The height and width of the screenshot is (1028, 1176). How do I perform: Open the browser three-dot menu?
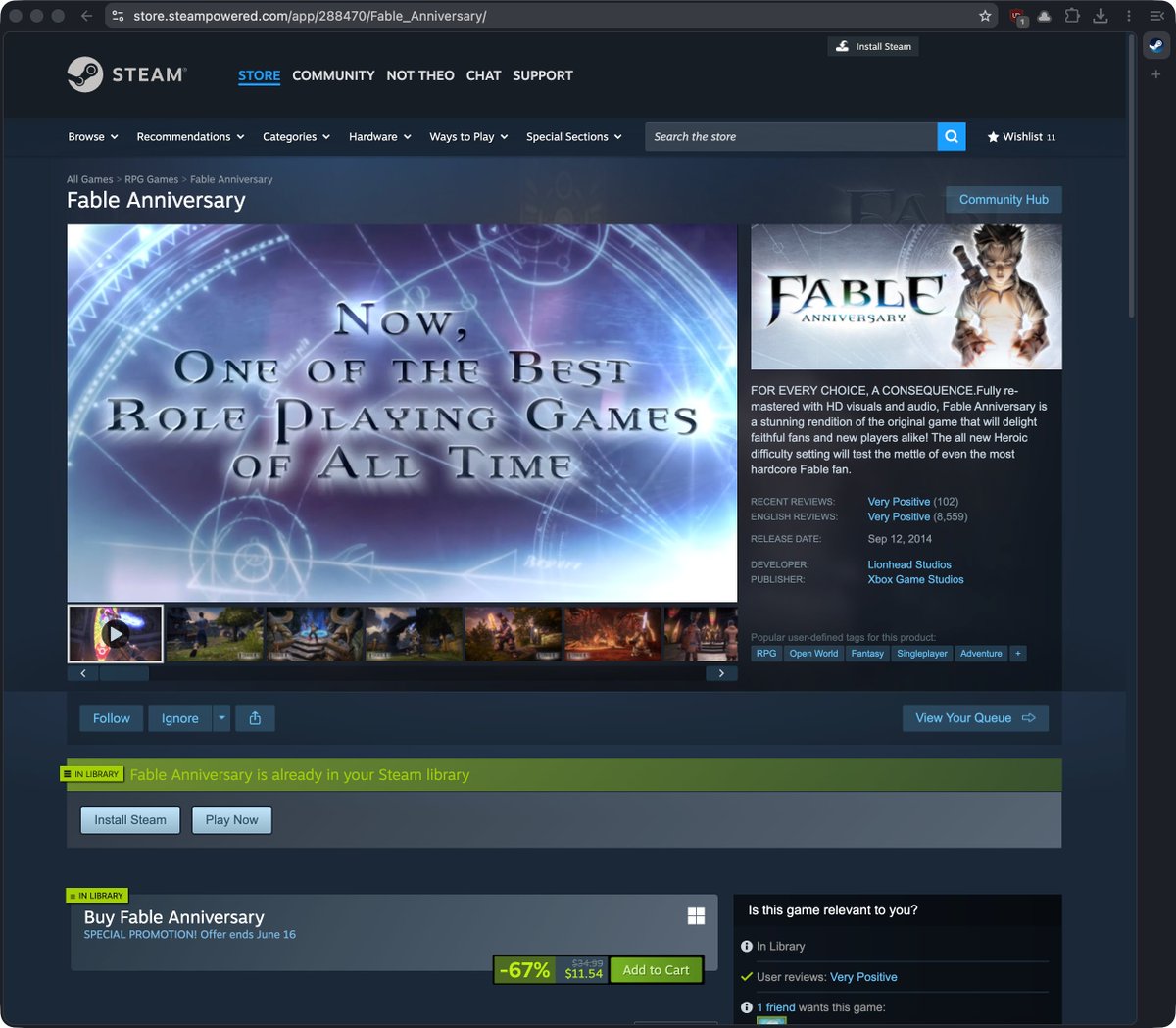point(1128,16)
